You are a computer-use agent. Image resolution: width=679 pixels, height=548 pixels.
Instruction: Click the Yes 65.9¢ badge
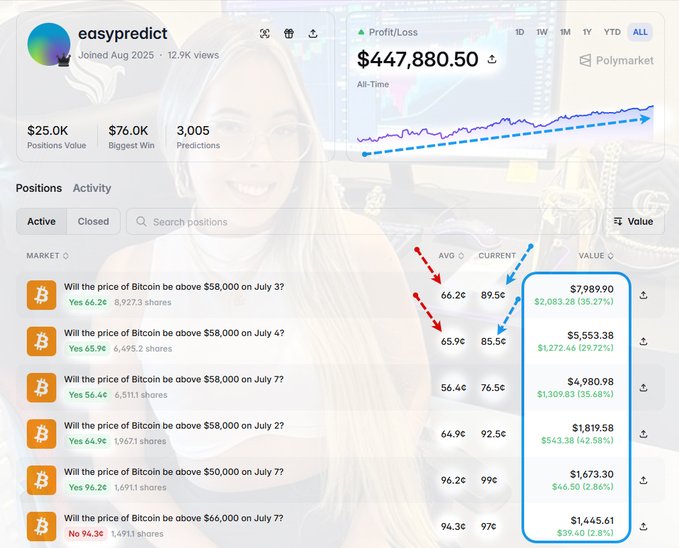(x=87, y=349)
